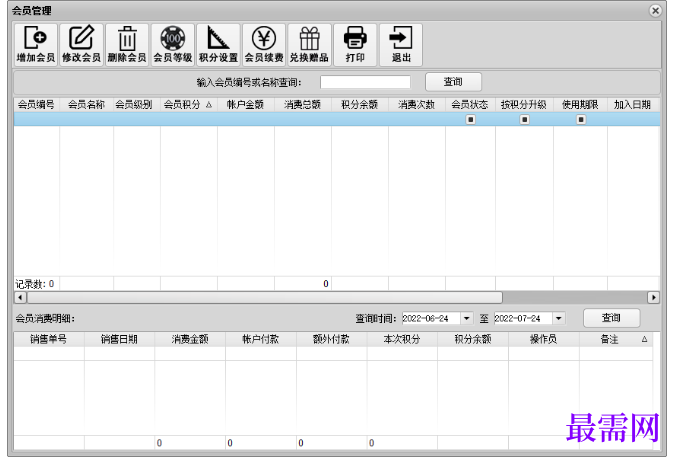Click 积分余额 header in consumption details
The image size is (678, 459).
[473, 339]
